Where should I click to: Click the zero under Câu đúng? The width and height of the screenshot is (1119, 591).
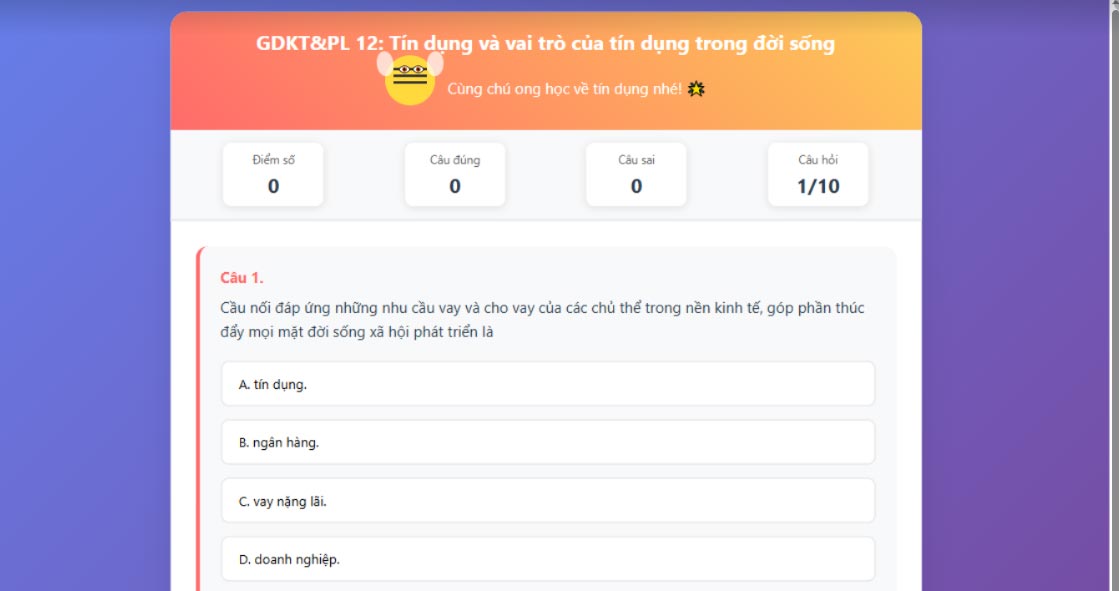(x=455, y=185)
